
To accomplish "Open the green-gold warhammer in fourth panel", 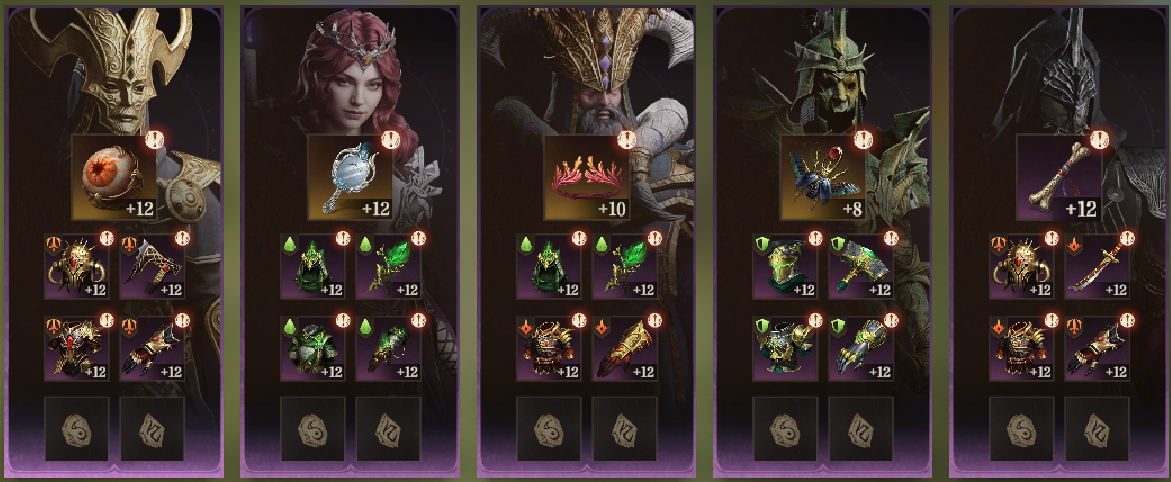I will (x=861, y=267).
